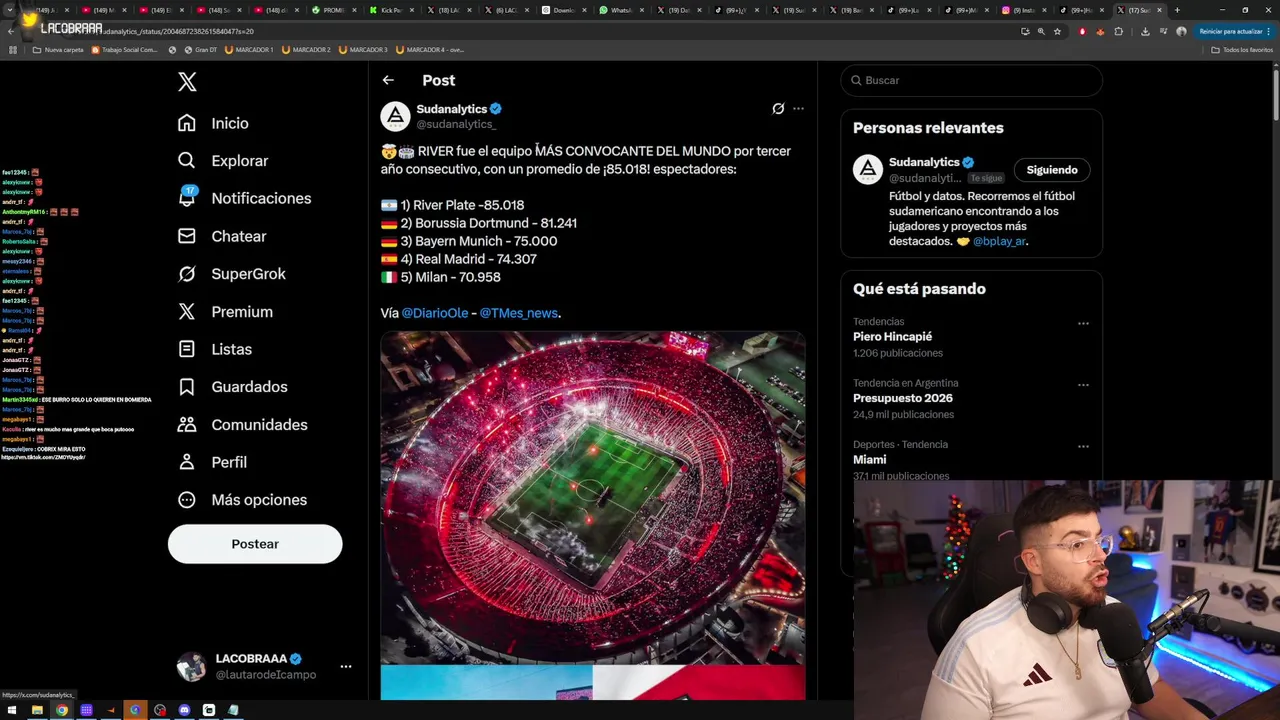The width and height of the screenshot is (1280, 720).
Task: Open Guardados bookmarks
Action: (x=232, y=387)
